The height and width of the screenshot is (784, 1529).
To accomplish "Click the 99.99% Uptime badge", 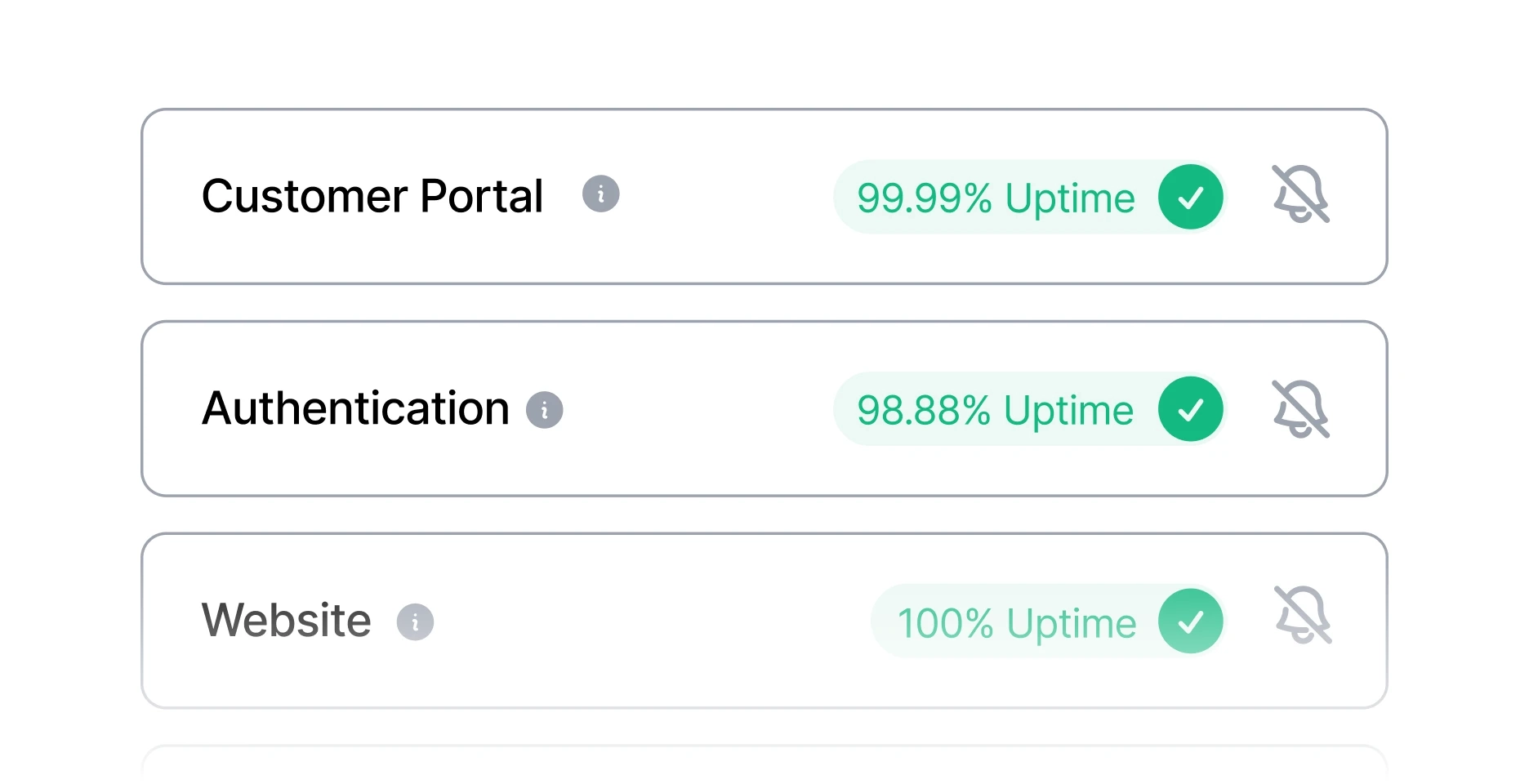I will 996,196.
